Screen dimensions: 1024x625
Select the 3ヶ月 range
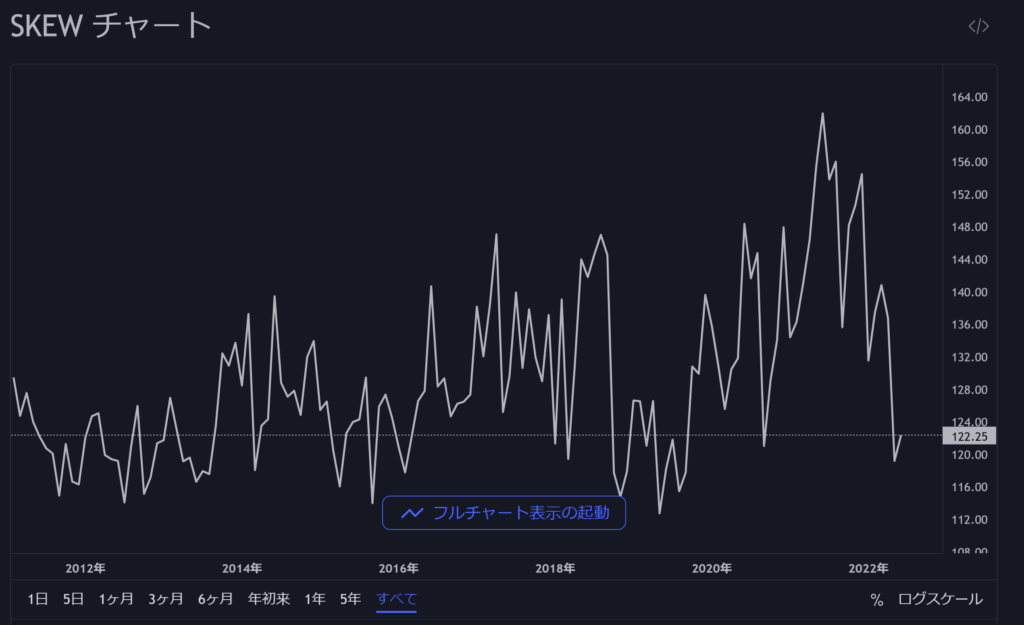click(x=166, y=599)
